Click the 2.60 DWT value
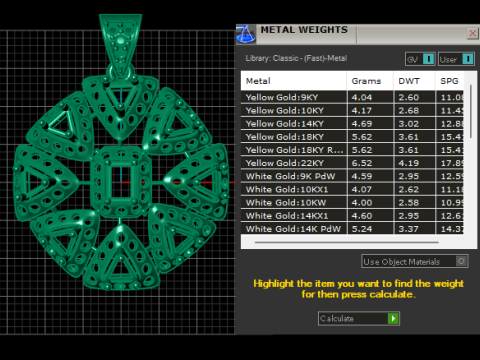 [x=409, y=97]
